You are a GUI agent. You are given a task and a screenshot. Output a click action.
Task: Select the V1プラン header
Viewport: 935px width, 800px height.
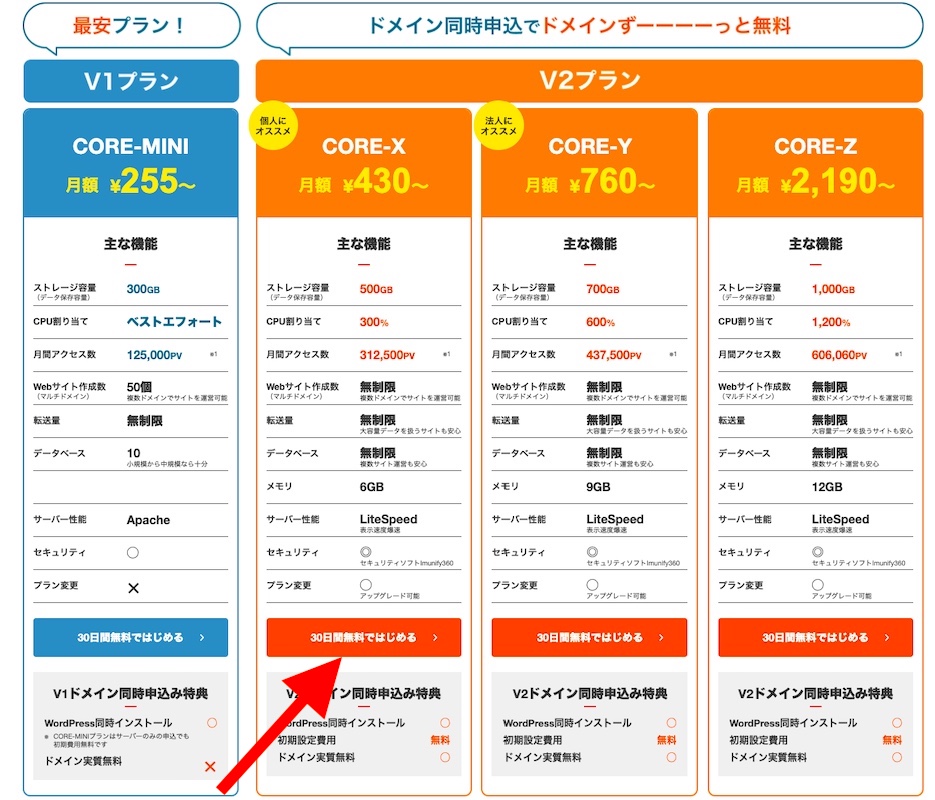pyautogui.click(x=131, y=81)
